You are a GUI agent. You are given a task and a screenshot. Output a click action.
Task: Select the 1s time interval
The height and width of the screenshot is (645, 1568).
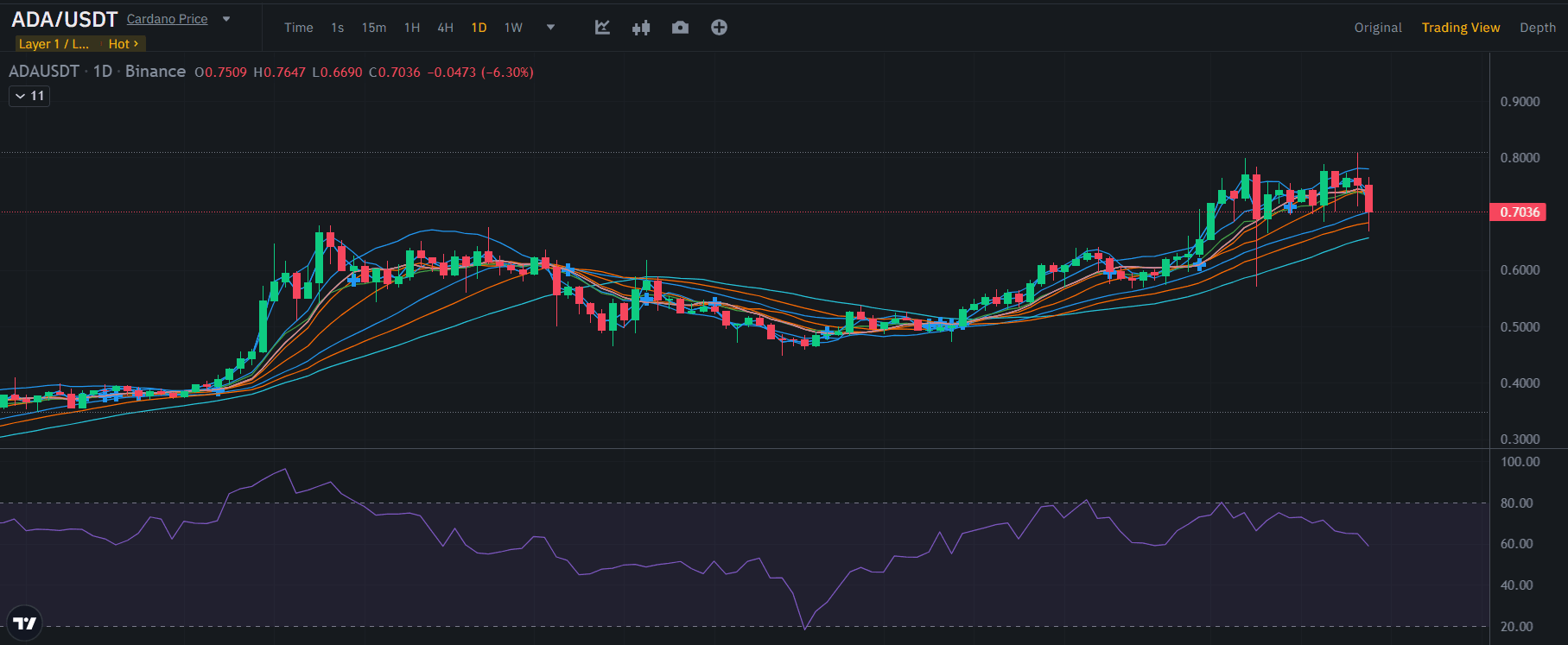point(337,28)
